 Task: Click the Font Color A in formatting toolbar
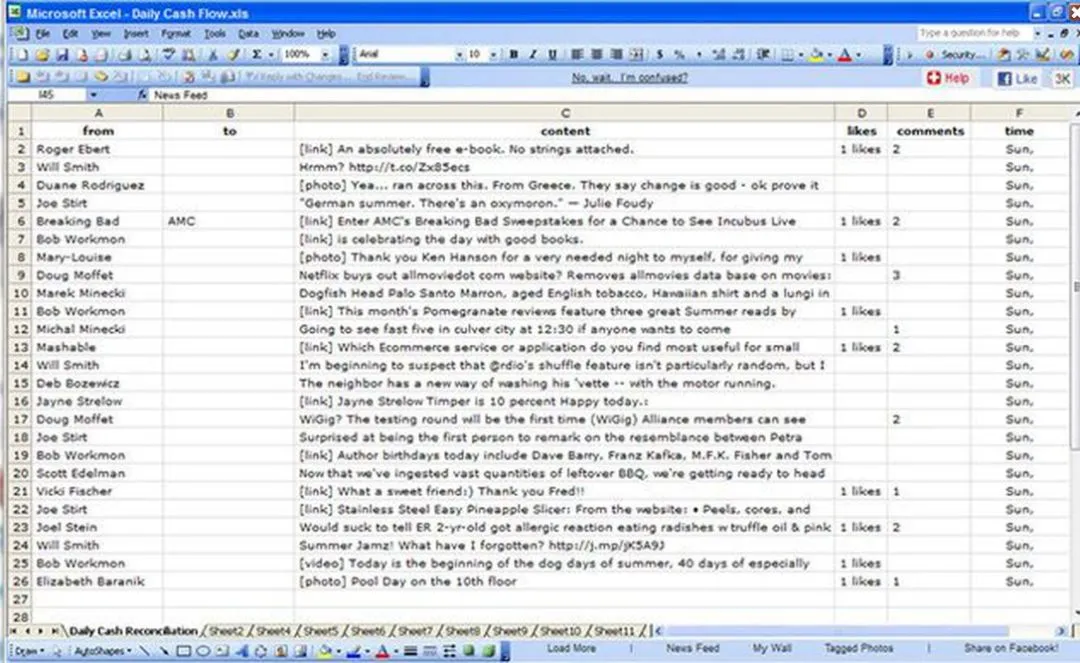845,55
